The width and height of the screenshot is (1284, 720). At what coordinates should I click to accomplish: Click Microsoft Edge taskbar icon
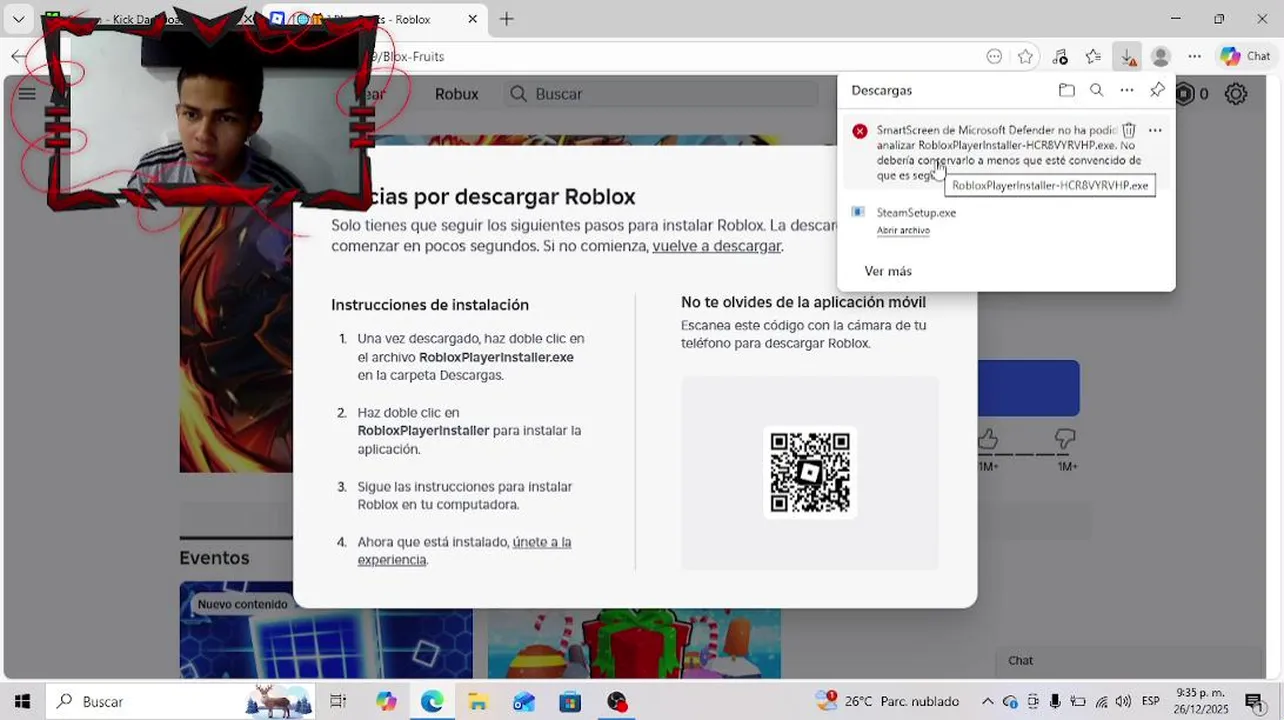tap(432, 702)
